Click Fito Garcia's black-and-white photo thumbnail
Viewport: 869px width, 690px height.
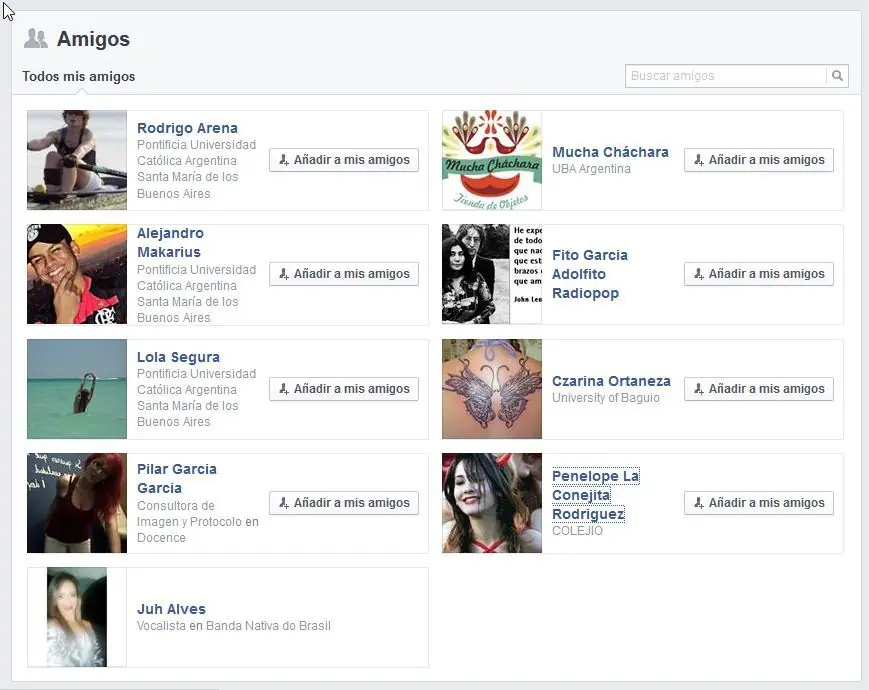(x=492, y=274)
